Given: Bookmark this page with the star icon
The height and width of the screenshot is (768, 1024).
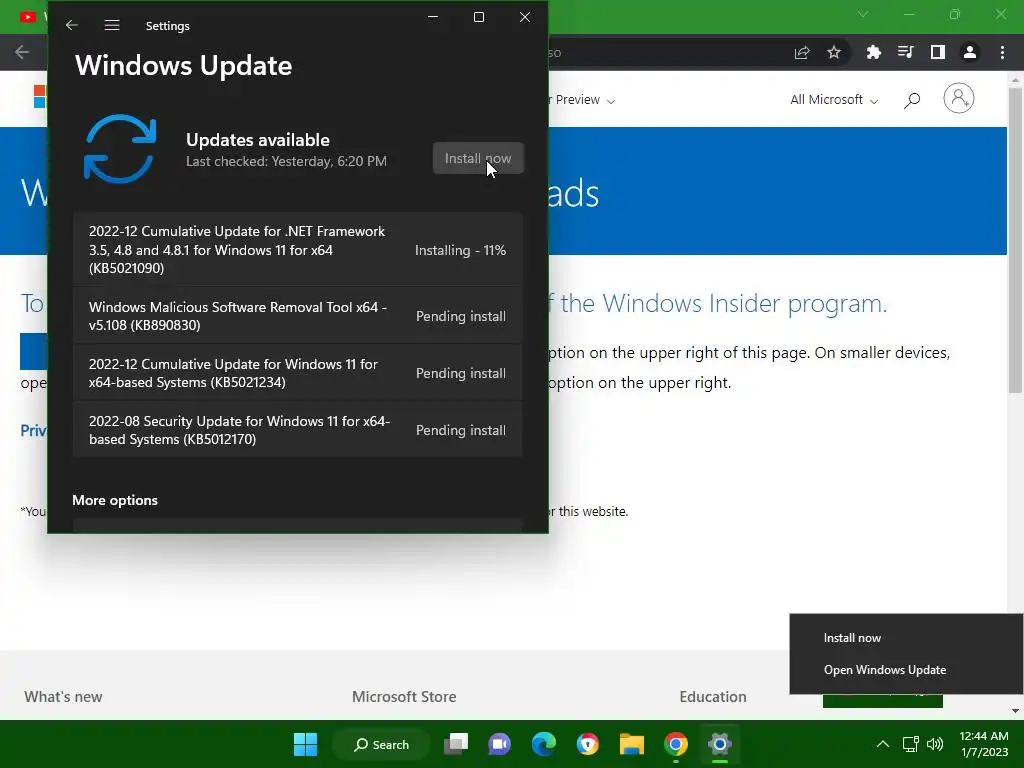Looking at the screenshot, I should click(x=834, y=53).
